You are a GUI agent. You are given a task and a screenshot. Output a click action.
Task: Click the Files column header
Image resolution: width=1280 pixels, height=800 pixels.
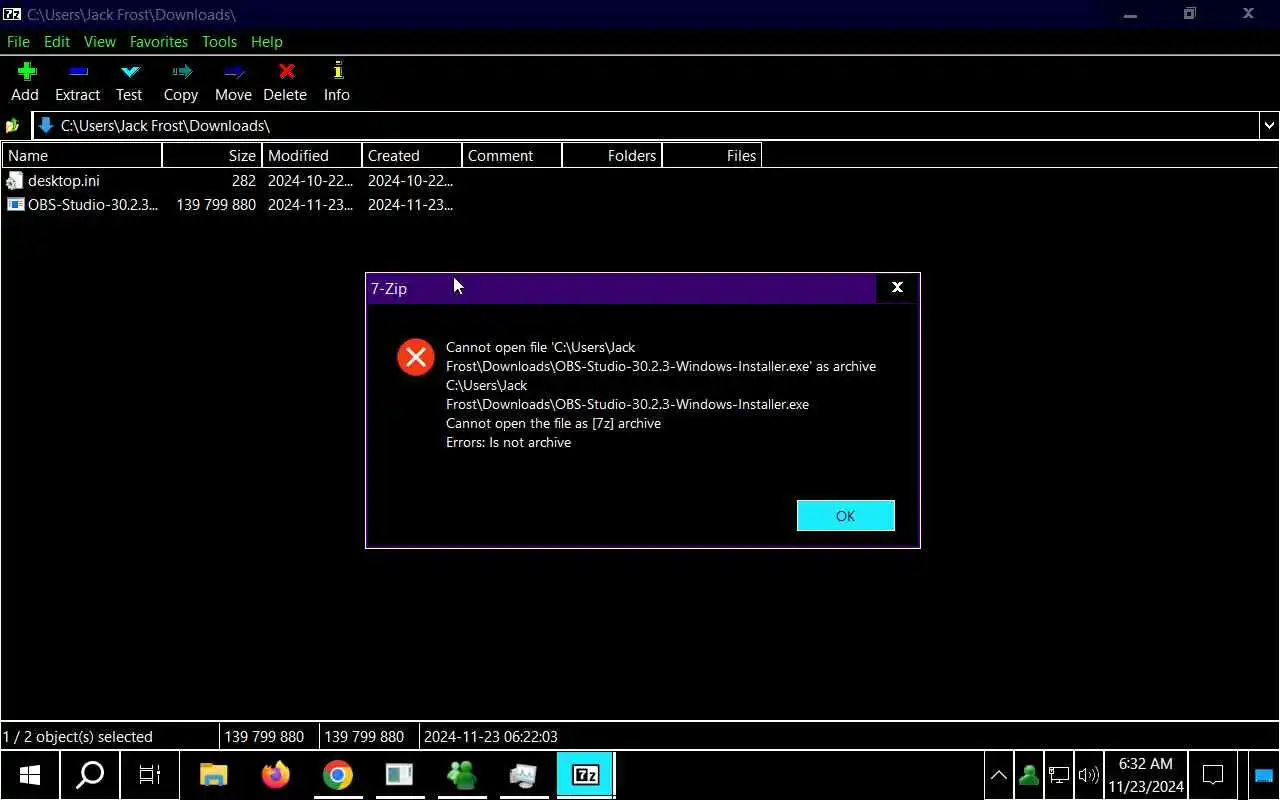(x=712, y=155)
